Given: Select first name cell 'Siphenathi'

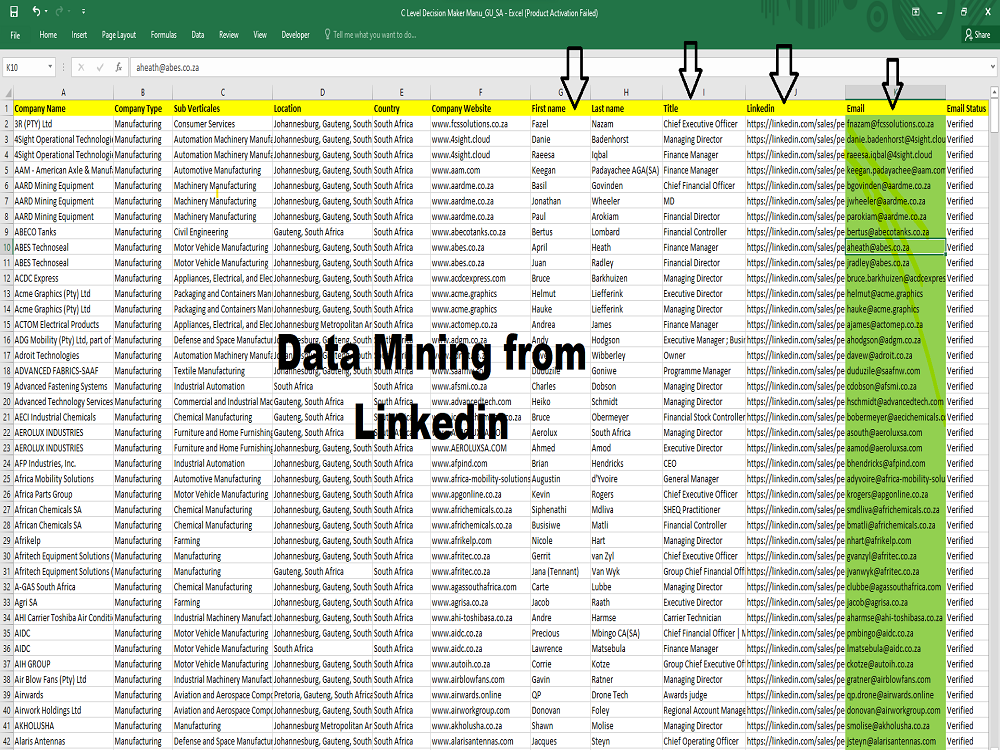Looking at the screenshot, I should tap(560, 510).
